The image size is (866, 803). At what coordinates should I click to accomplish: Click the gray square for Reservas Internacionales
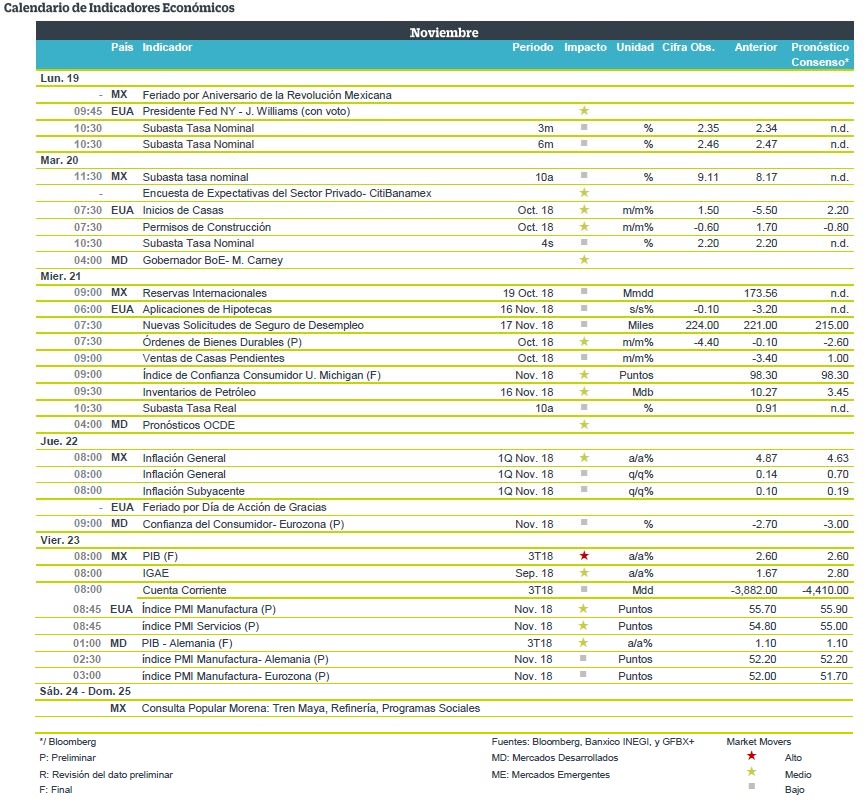(x=584, y=291)
